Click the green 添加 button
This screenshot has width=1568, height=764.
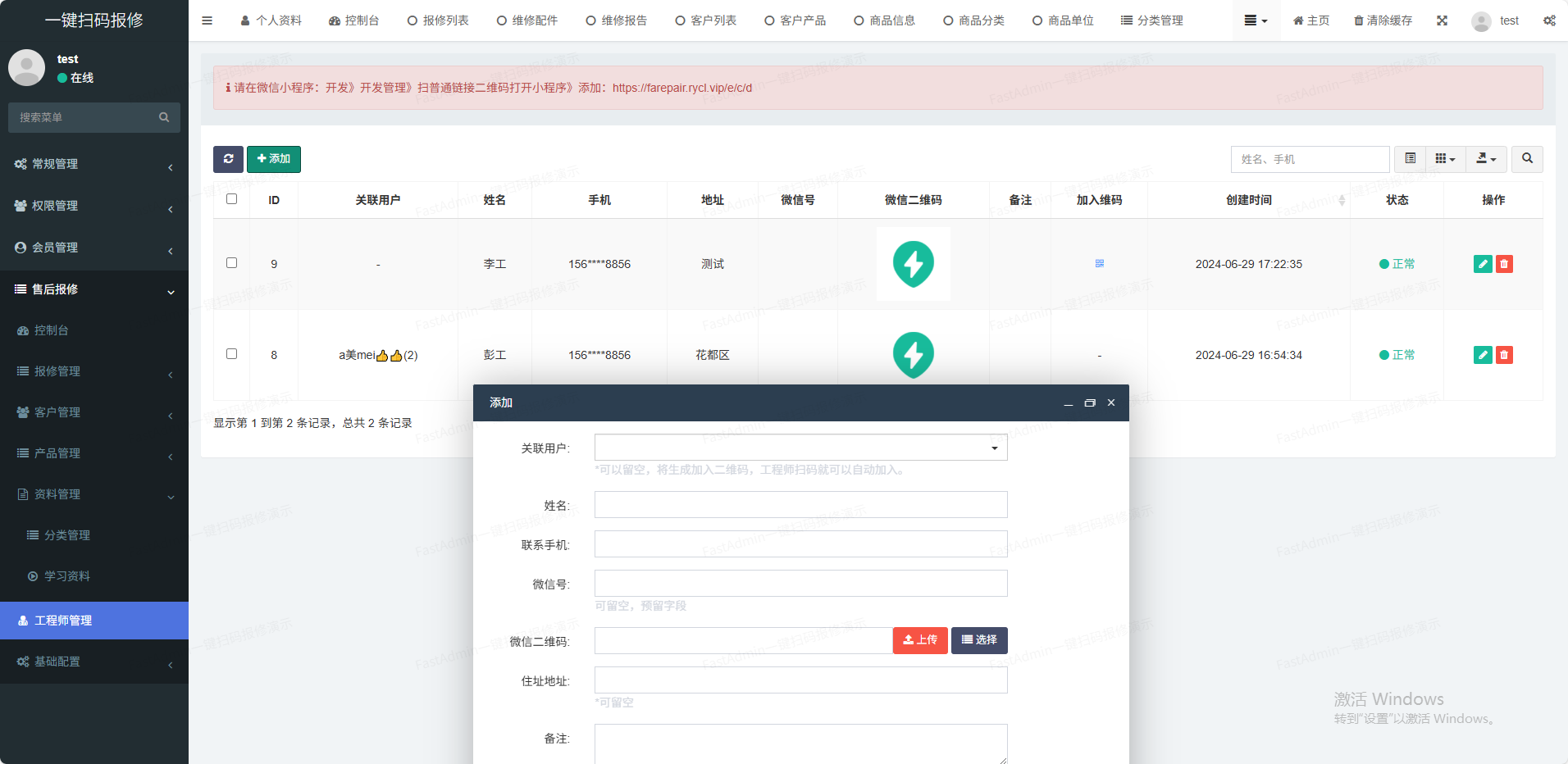[274, 159]
